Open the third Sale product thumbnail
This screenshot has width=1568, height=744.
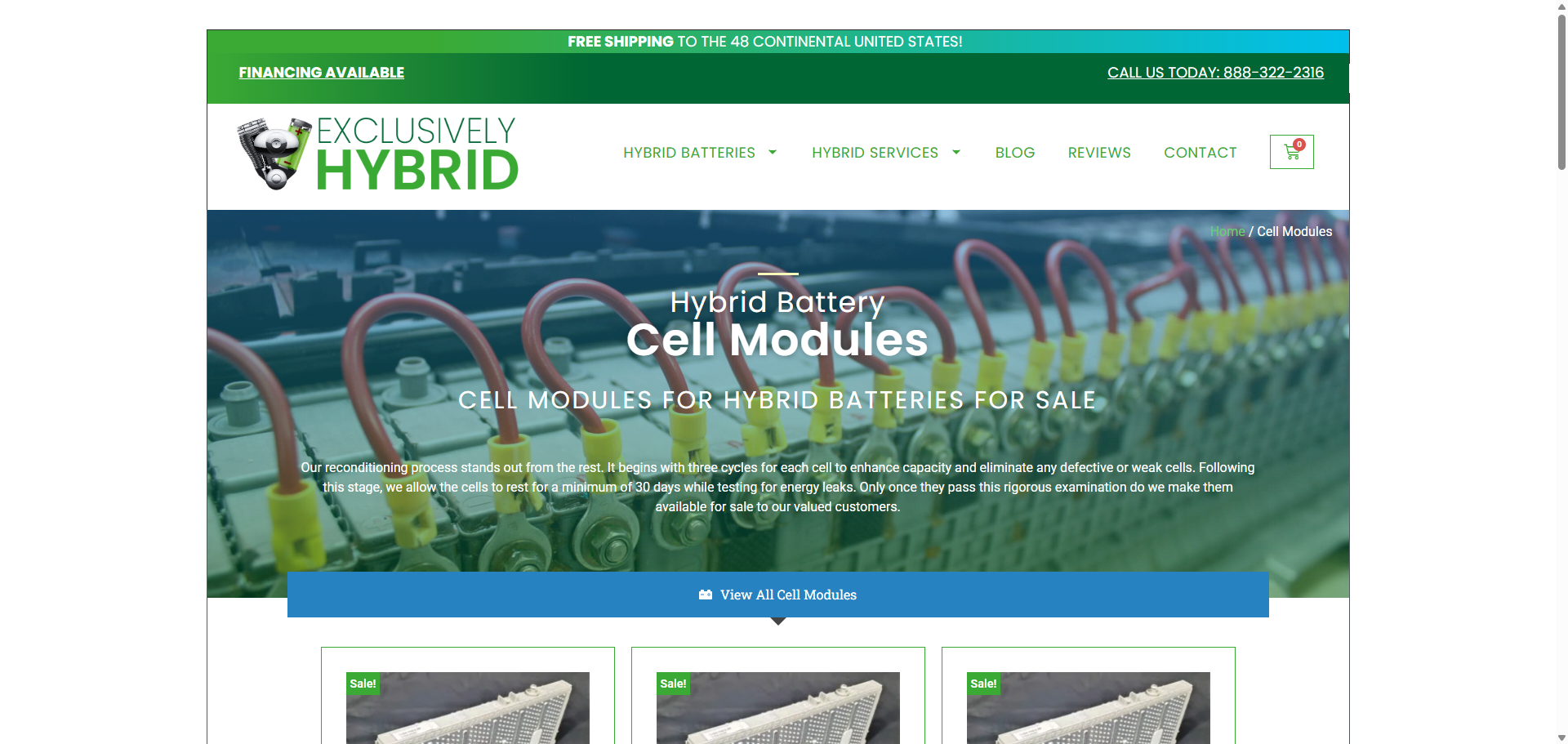click(x=1089, y=708)
